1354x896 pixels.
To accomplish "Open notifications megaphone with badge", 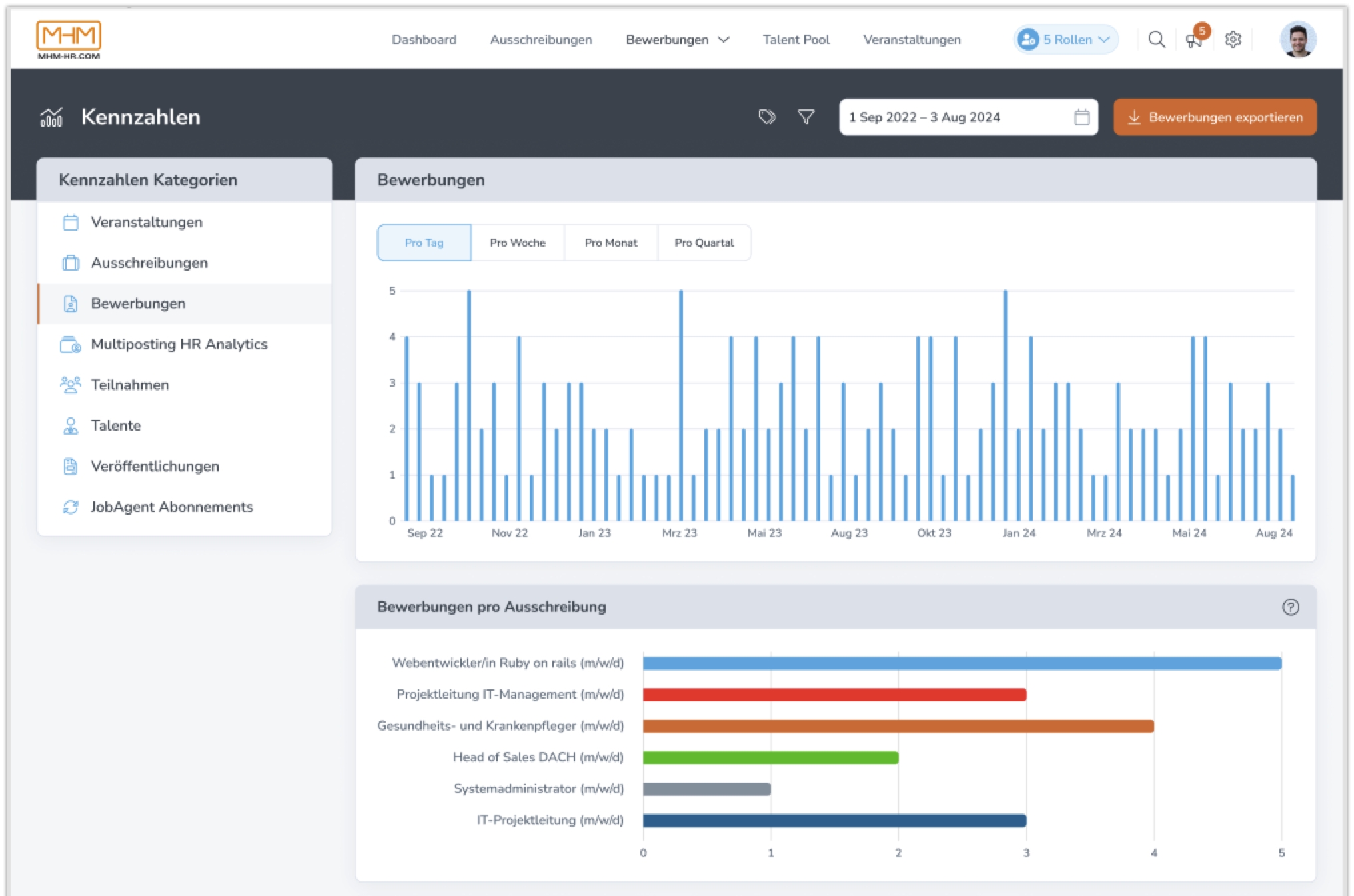I will coord(1194,40).
